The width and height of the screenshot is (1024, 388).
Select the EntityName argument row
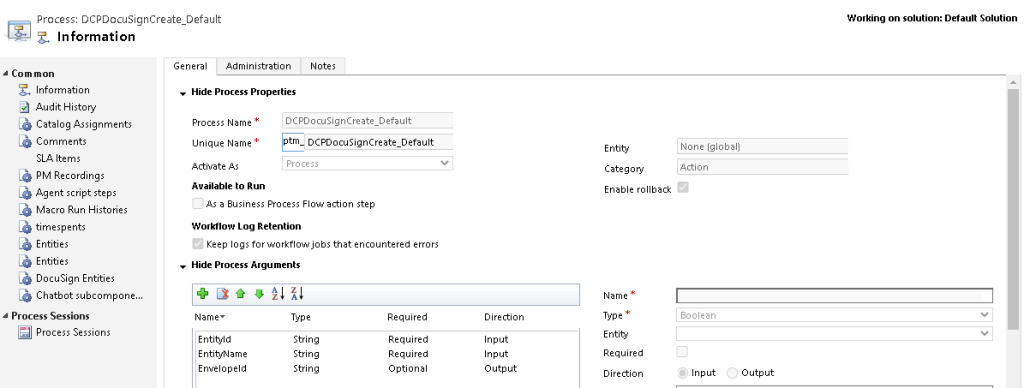(385, 354)
